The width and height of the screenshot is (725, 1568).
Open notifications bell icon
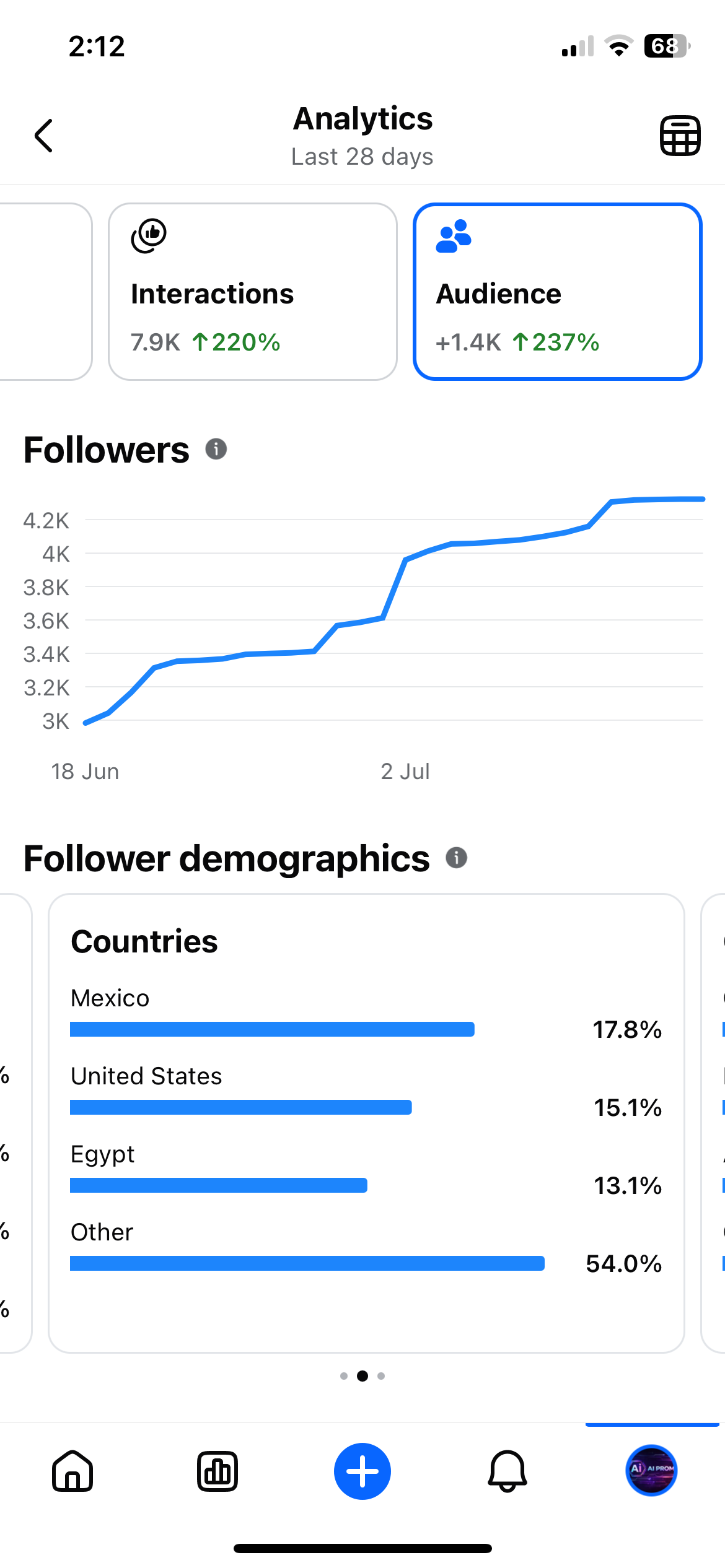[x=507, y=1471]
